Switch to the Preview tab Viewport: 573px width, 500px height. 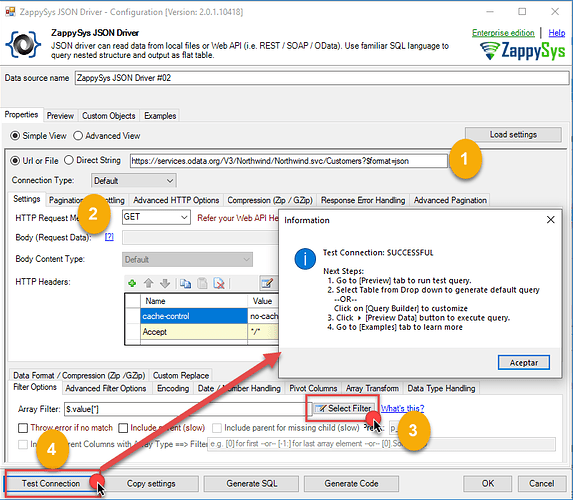pos(60,116)
